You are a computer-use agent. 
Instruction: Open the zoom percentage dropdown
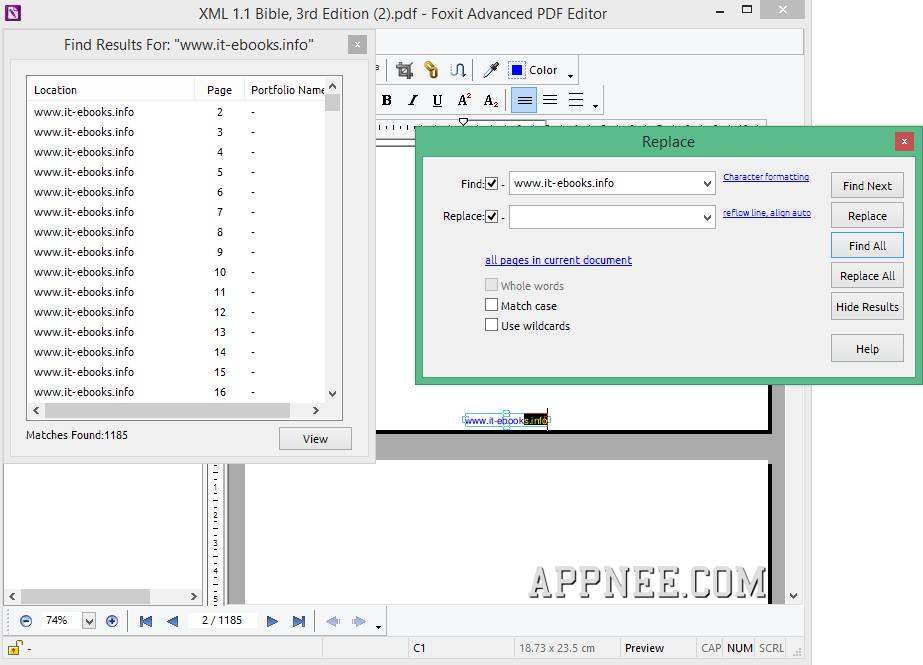coord(89,621)
